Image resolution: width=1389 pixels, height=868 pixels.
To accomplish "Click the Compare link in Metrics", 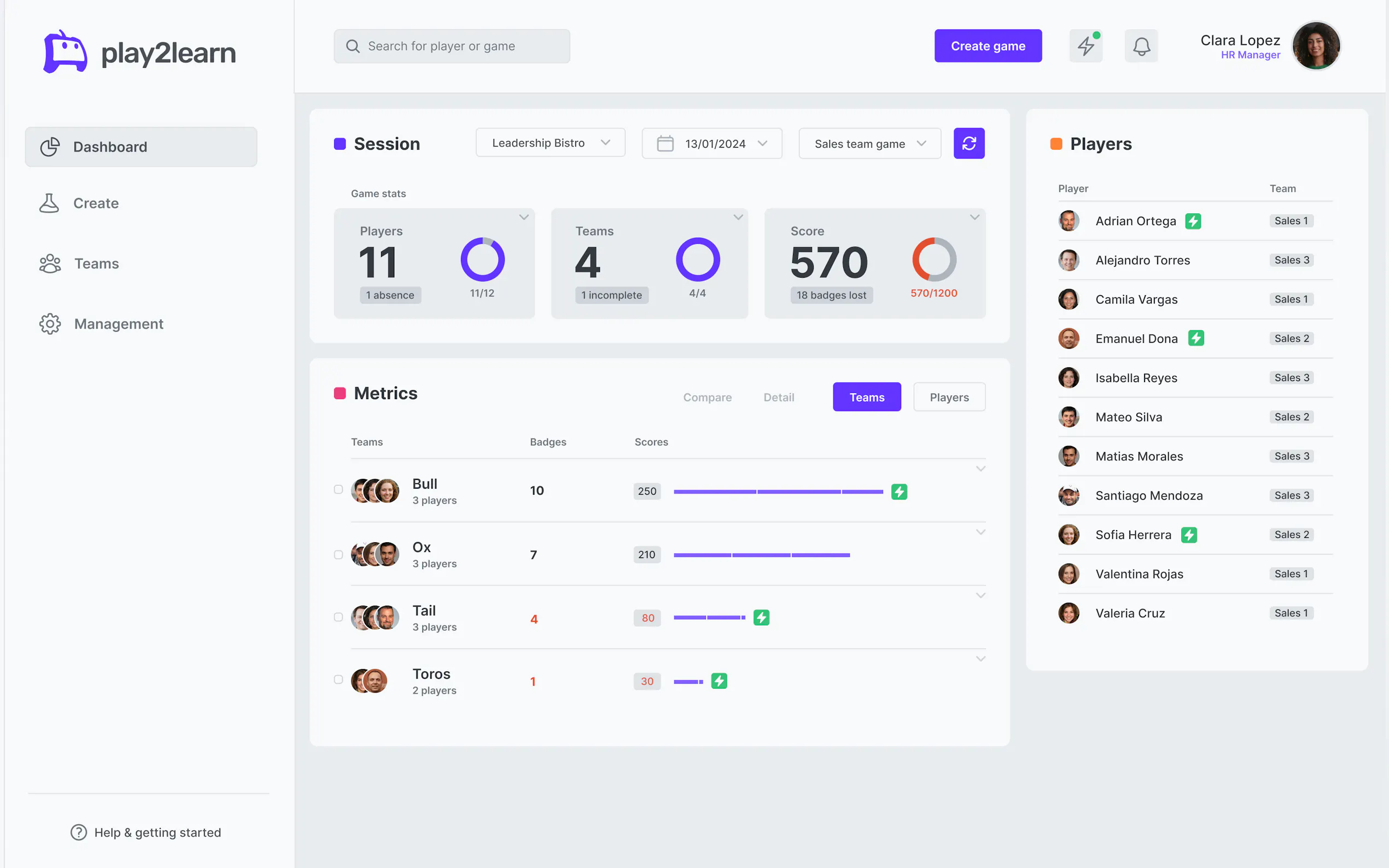I will tap(707, 397).
